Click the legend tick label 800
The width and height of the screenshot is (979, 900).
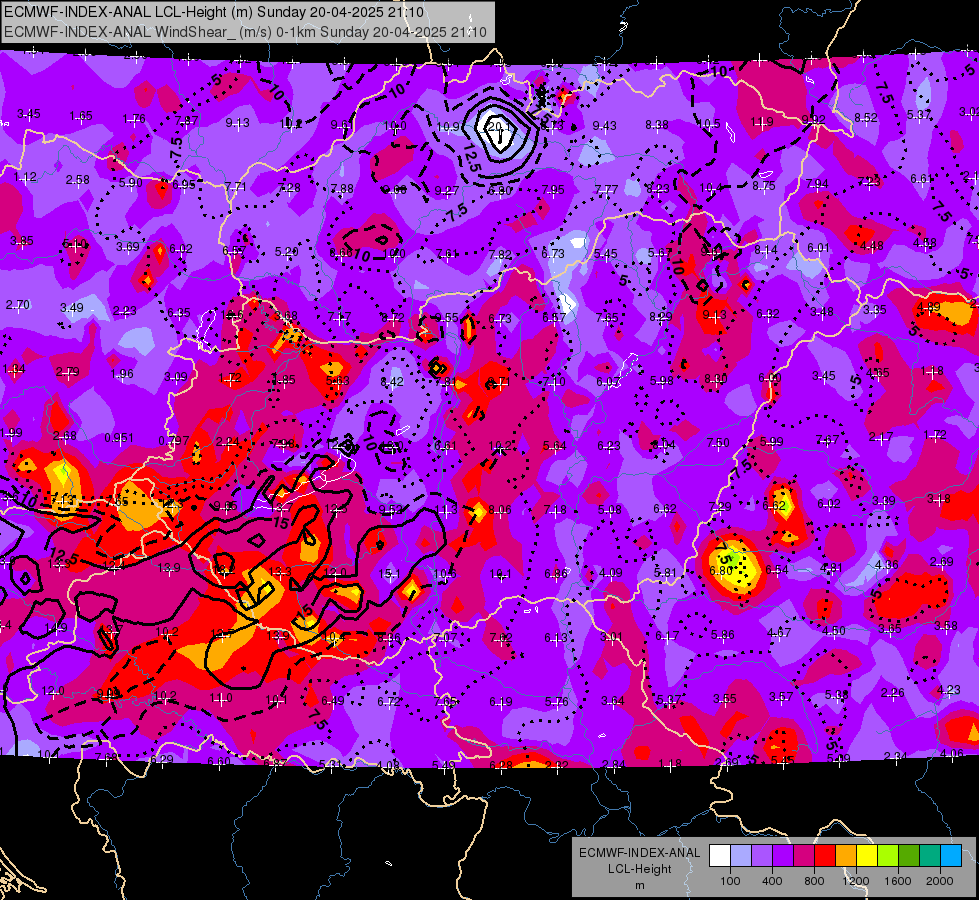(814, 881)
